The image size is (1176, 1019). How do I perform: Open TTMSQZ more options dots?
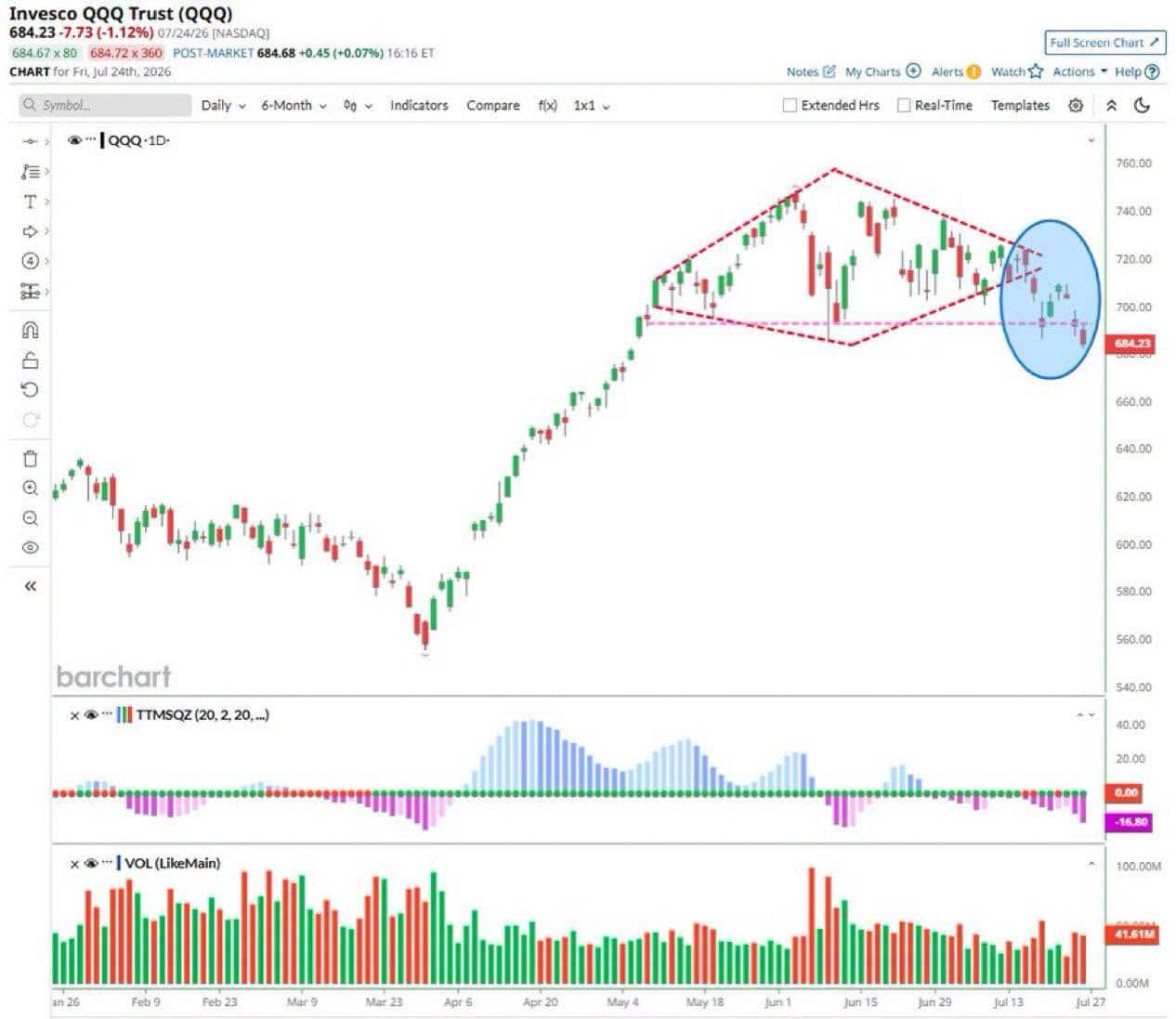(x=106, y=715)
